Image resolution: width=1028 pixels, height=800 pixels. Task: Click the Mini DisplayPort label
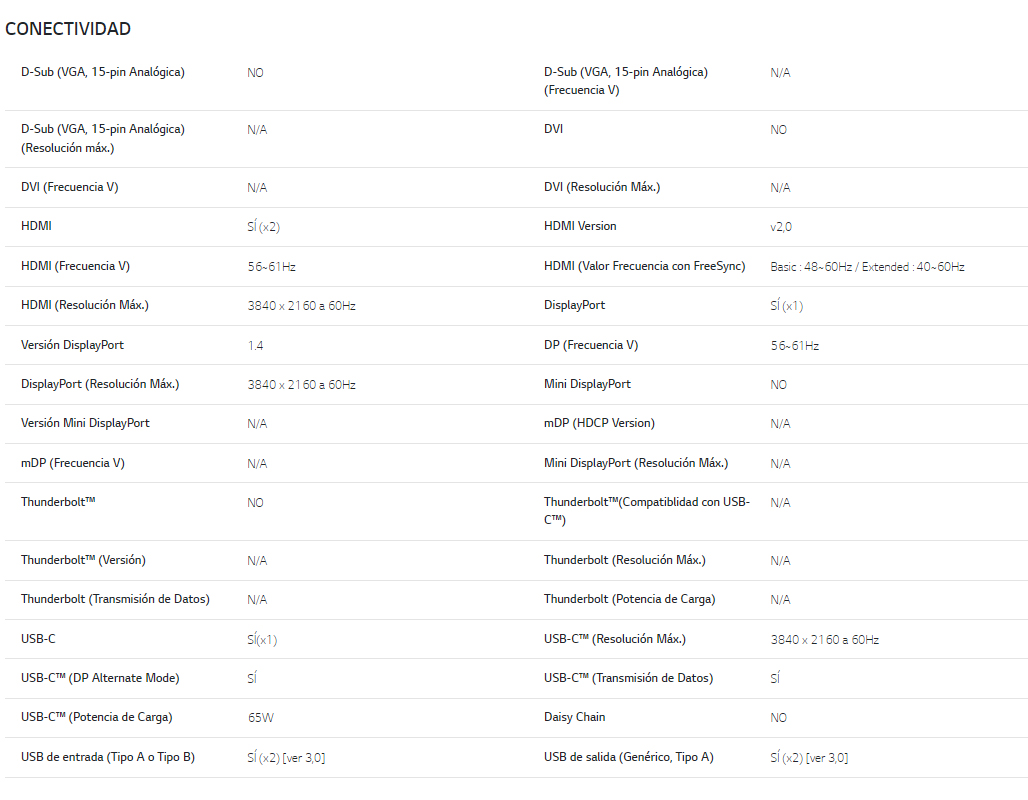click(x=587, y=384)
